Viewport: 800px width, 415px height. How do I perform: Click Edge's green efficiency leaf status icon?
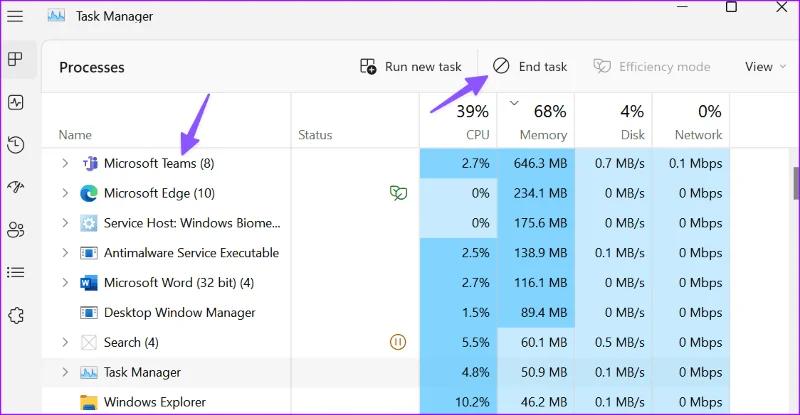(x=398, y=193)
